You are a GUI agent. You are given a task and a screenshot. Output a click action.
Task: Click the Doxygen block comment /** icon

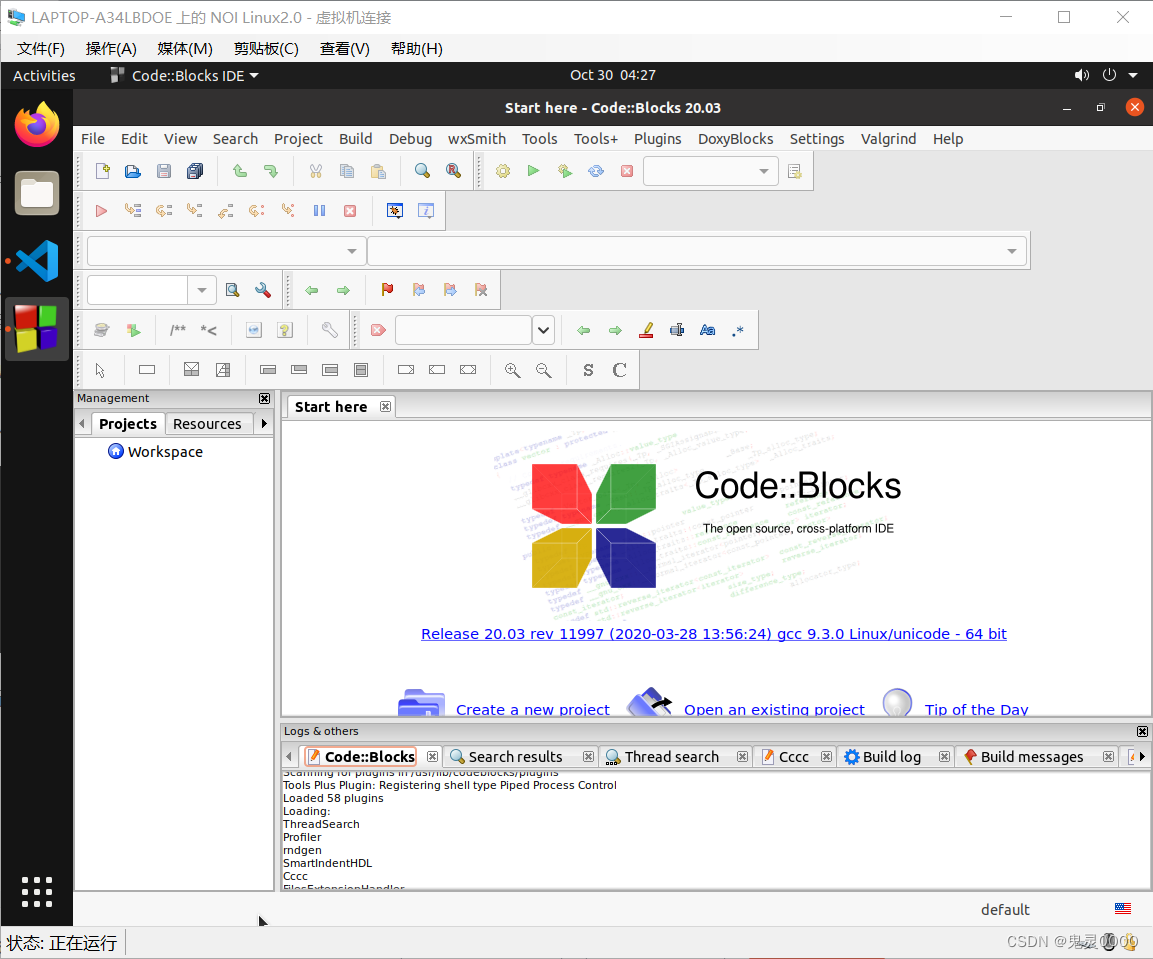pyautogui.click(x=178, y=330)
